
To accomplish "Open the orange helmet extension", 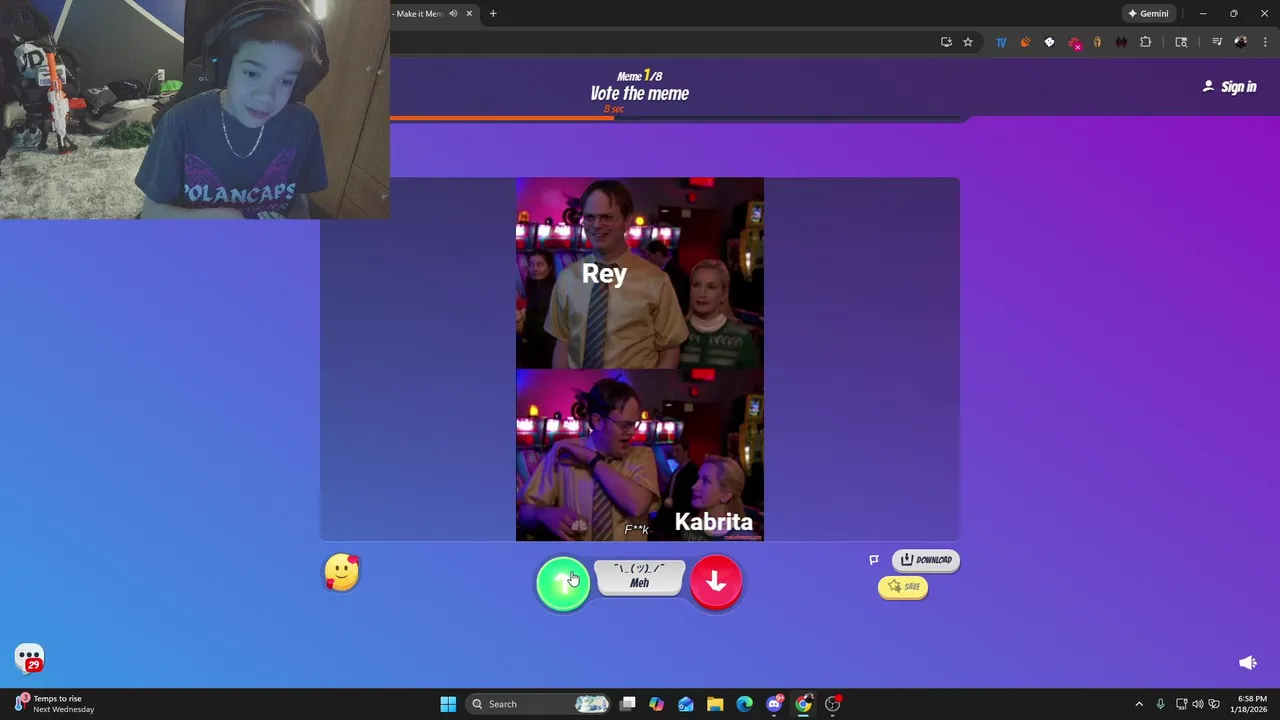I will [1097, 42].
